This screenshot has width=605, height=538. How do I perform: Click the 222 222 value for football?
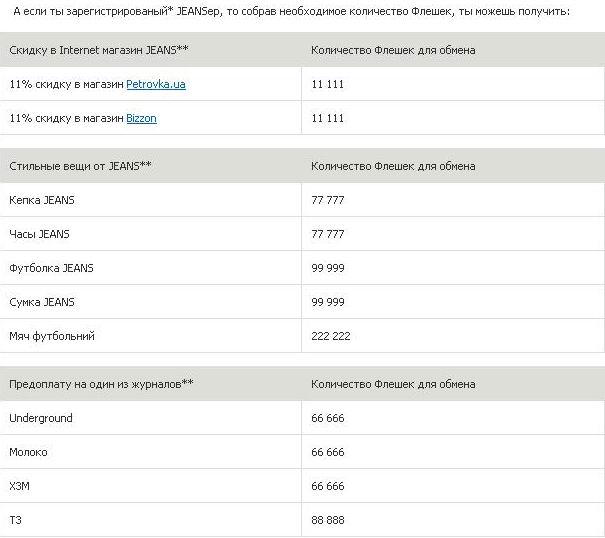[x=330, y=336]
